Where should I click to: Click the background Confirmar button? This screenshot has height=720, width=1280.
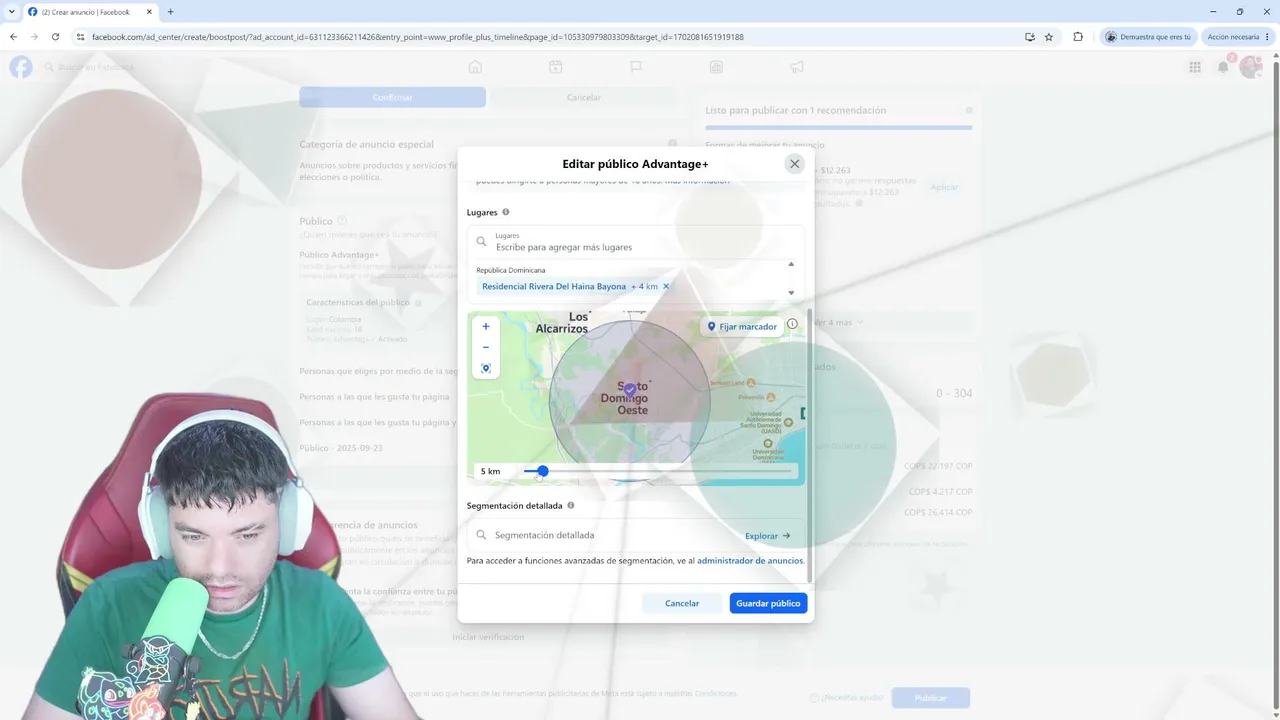point(392,97)
